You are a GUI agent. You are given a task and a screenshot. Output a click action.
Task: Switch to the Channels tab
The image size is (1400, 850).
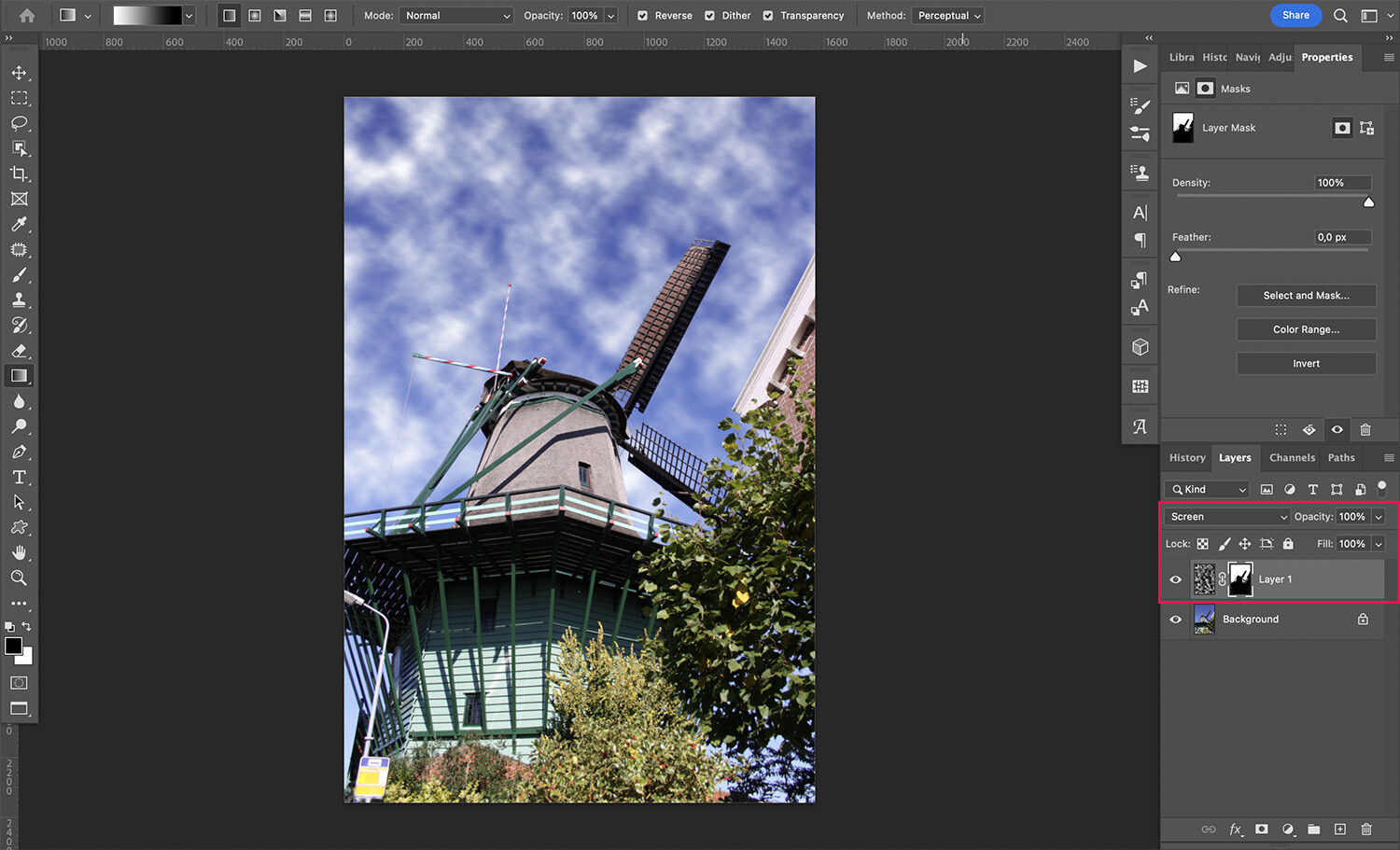tap(1292, 457)
